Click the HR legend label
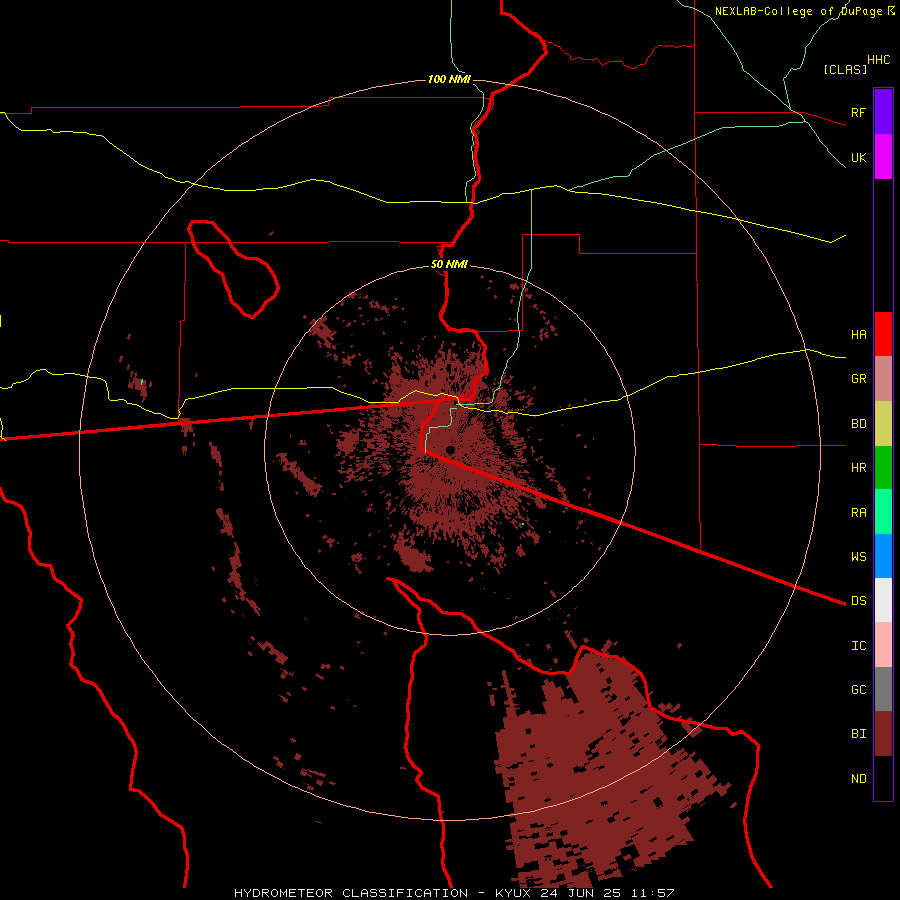 pyautogui.click(x=858, y=468)
